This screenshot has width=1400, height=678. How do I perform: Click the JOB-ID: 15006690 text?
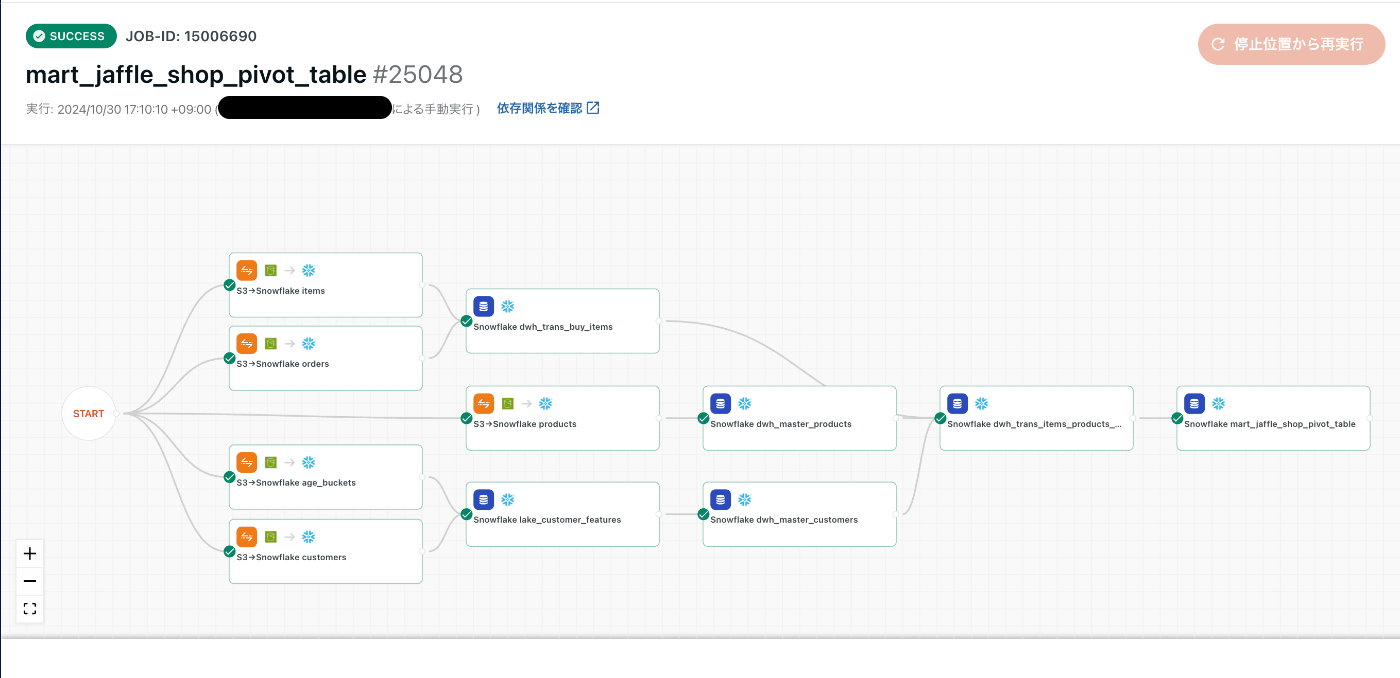coord(191,36)
